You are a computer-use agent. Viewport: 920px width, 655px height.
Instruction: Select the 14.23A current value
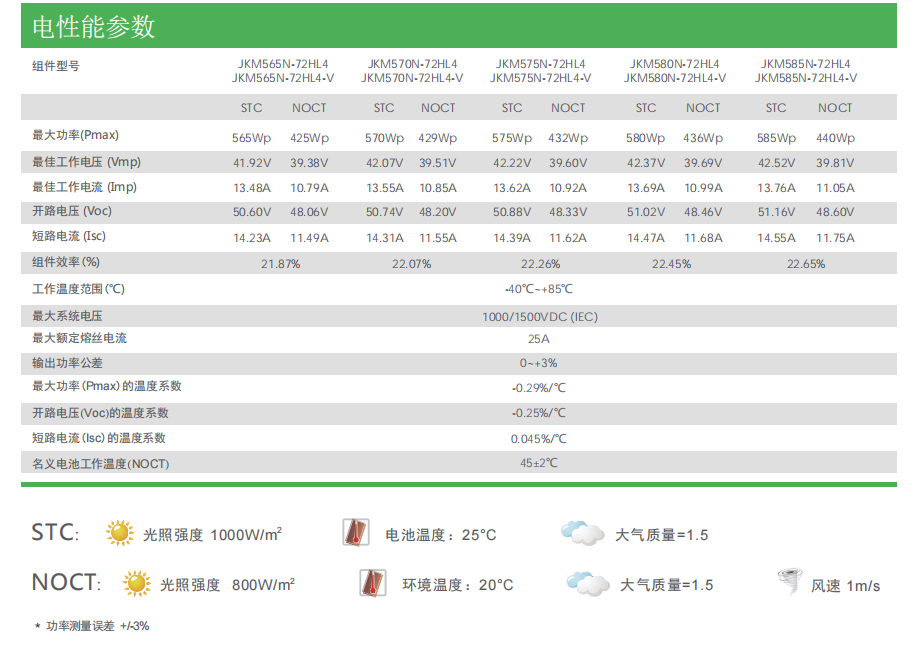tap(252, 238)
